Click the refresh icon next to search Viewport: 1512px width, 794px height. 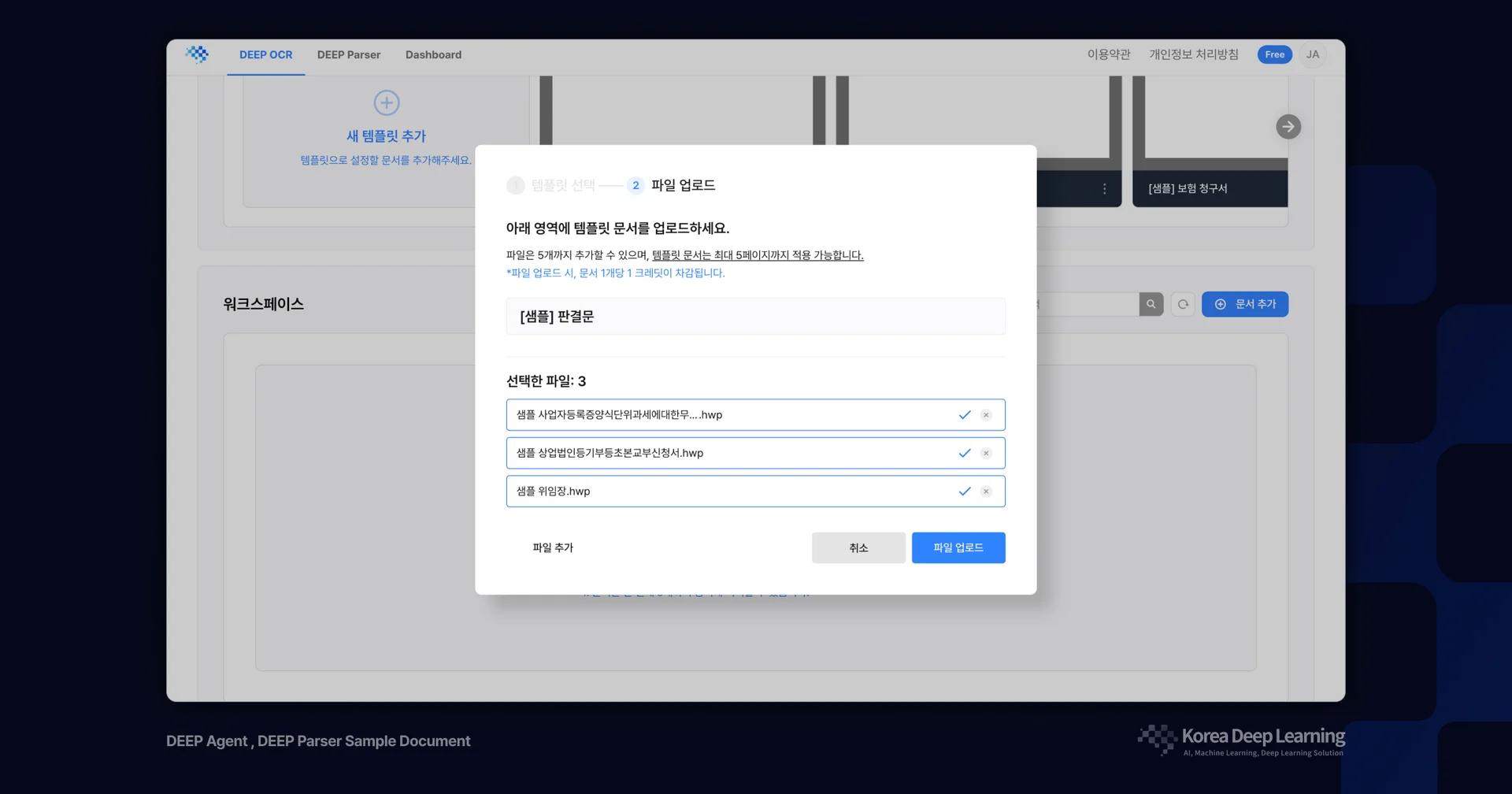1183,304
